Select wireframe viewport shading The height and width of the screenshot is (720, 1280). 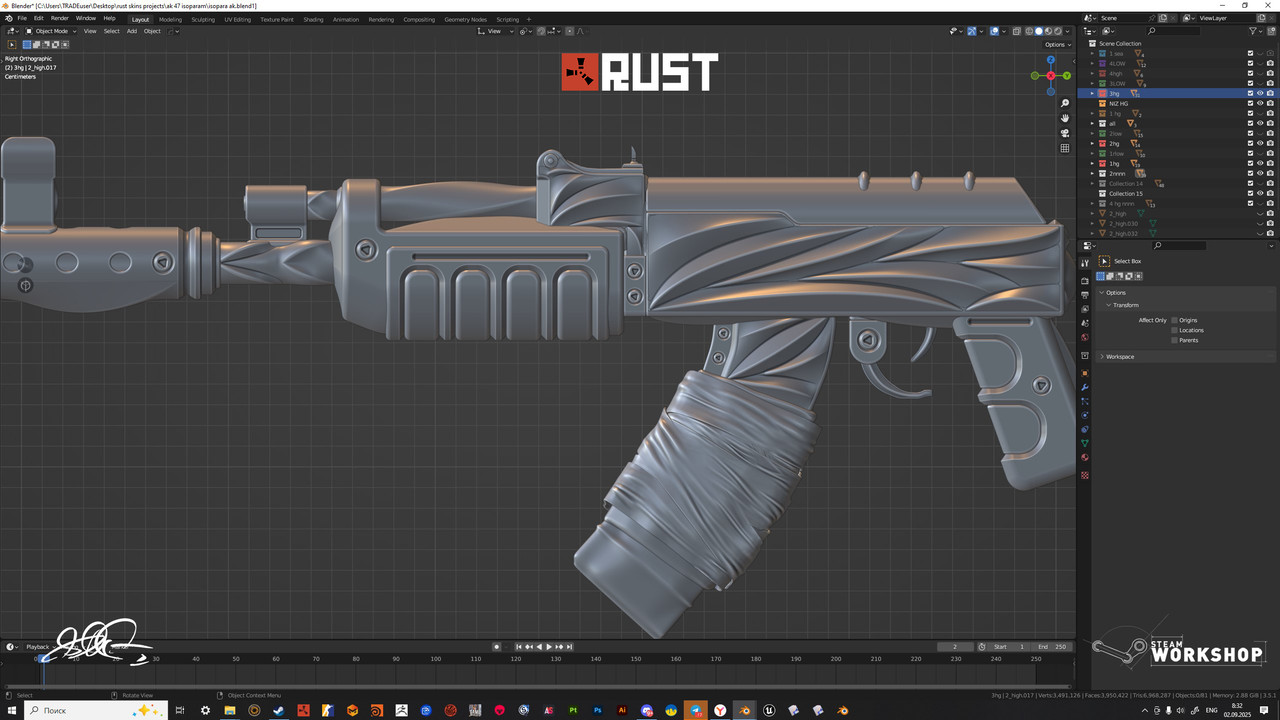pyautogui.click(x=1029, y=31)
